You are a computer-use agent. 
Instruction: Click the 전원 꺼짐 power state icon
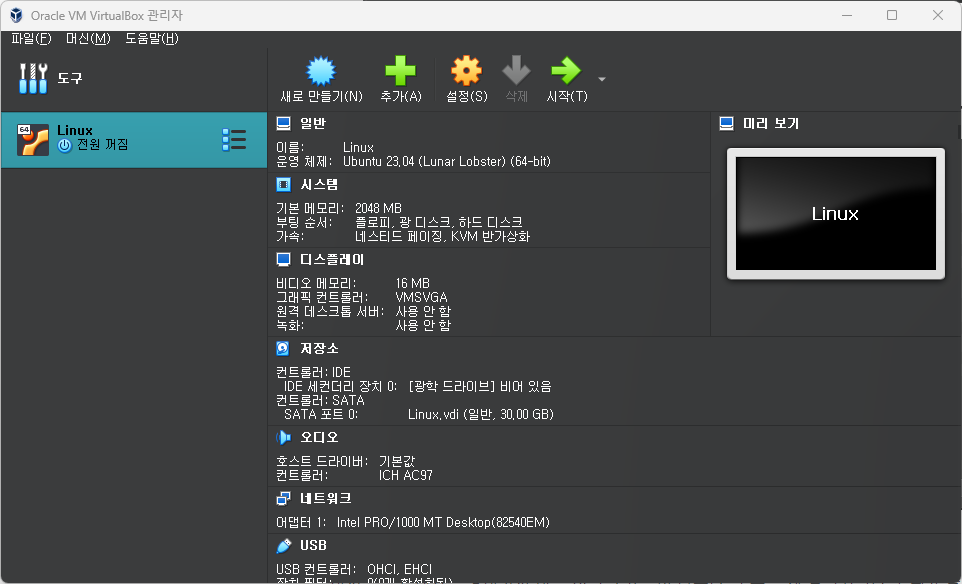pyautogui.click(x=64, y=145)
